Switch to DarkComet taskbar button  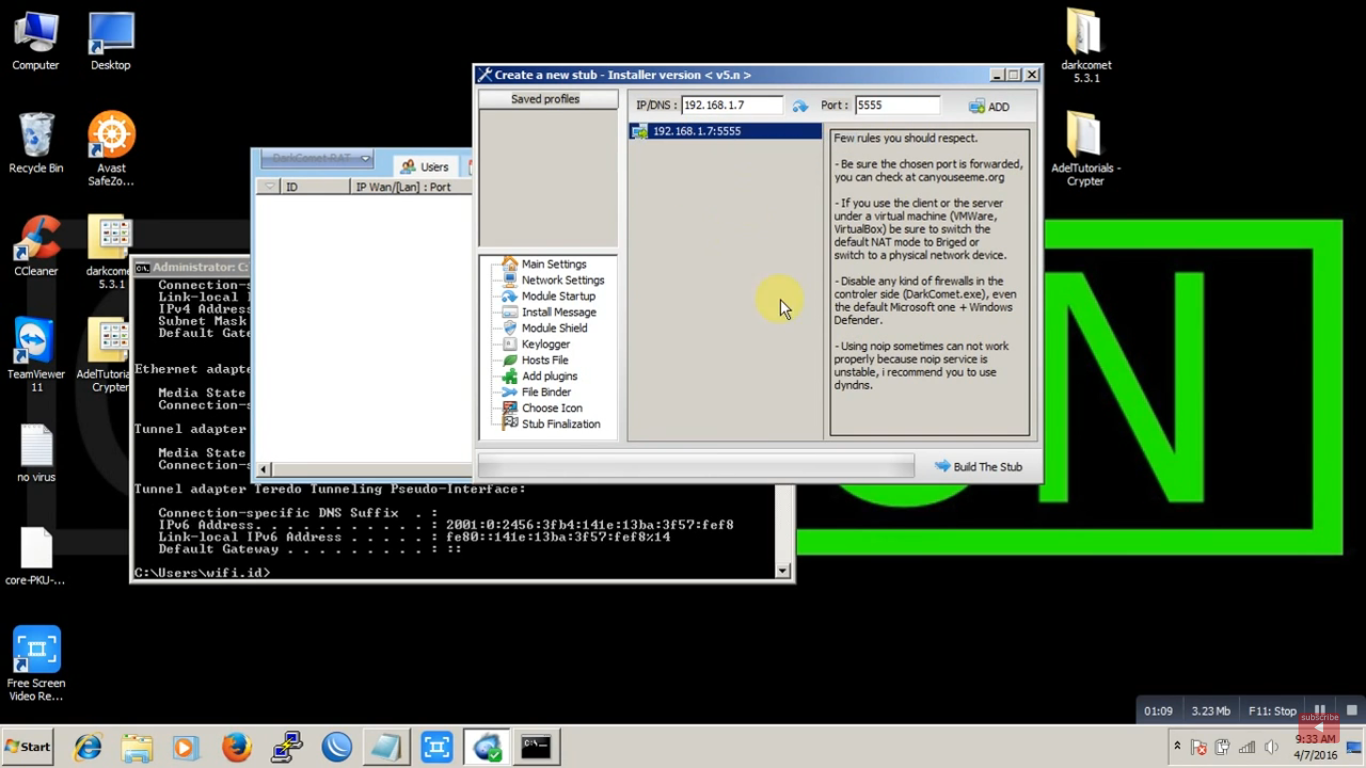coord(487,747)
